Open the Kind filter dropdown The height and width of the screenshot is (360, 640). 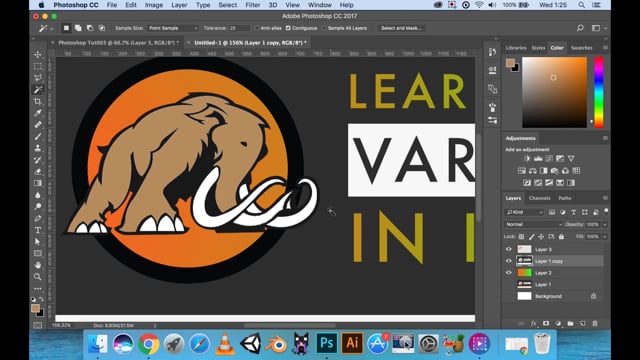(524, 212)
